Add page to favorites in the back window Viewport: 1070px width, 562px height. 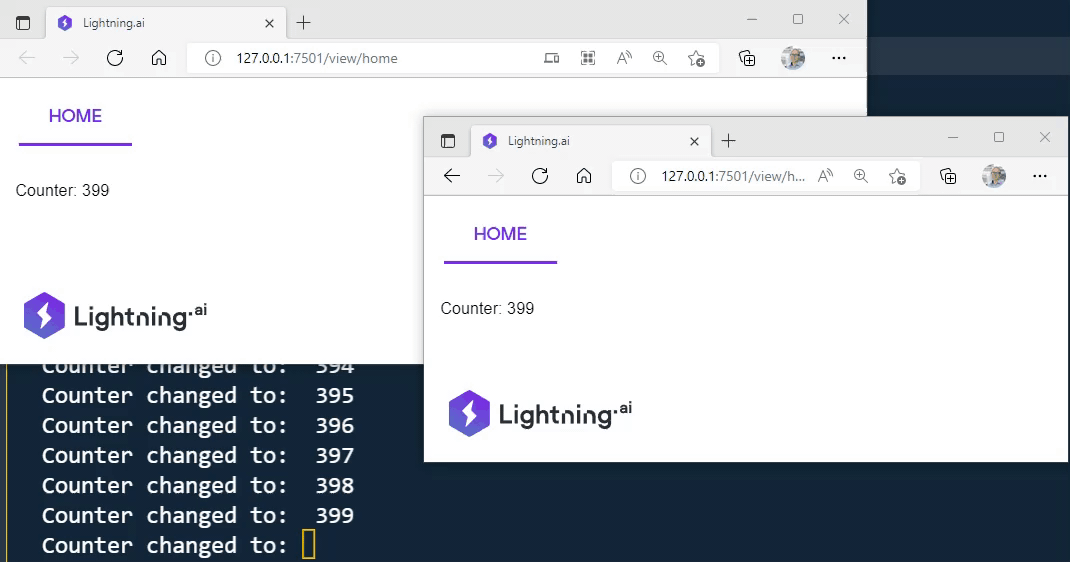(697, 58)
